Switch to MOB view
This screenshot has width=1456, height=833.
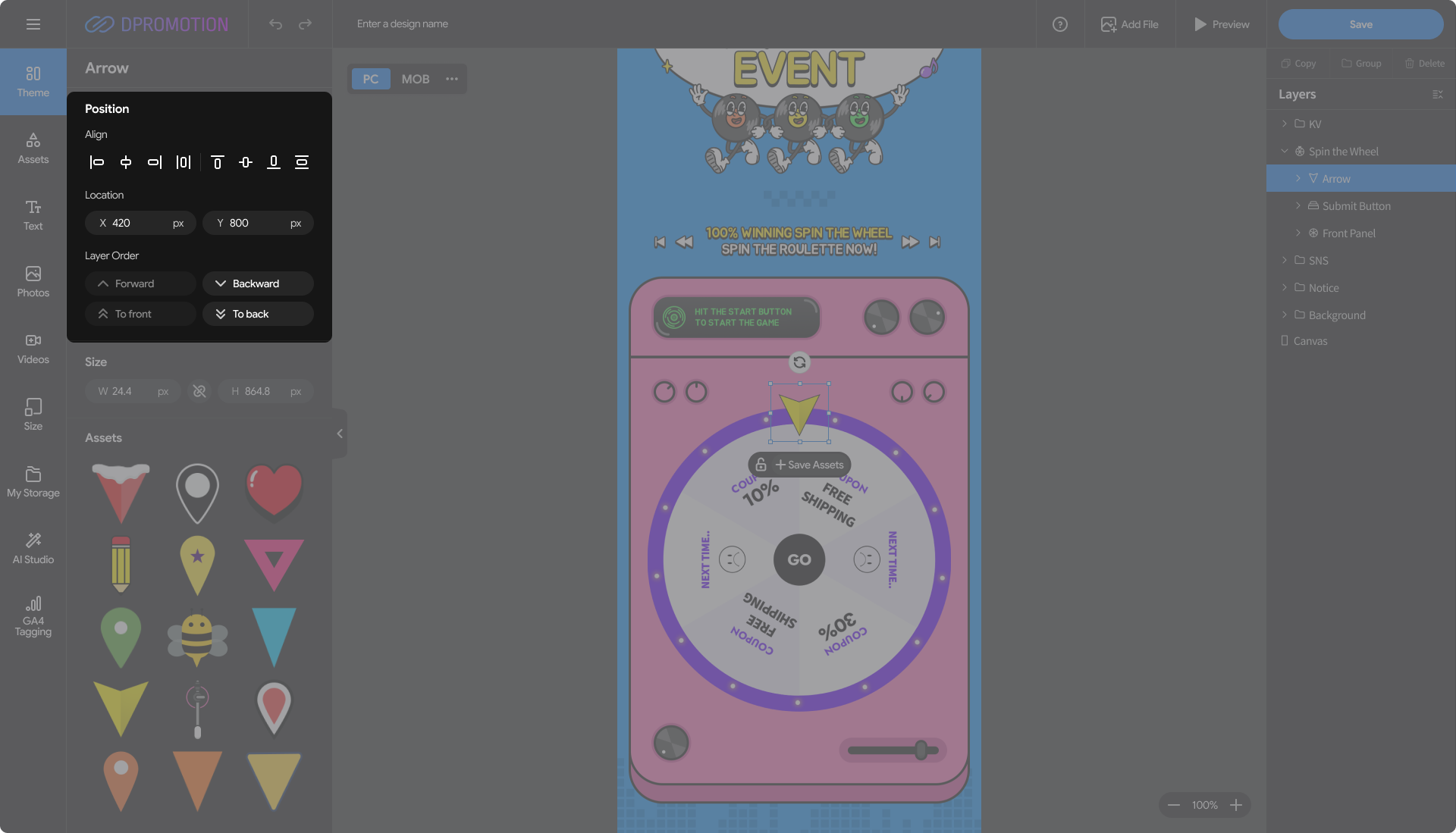click(x=415, y=79)
